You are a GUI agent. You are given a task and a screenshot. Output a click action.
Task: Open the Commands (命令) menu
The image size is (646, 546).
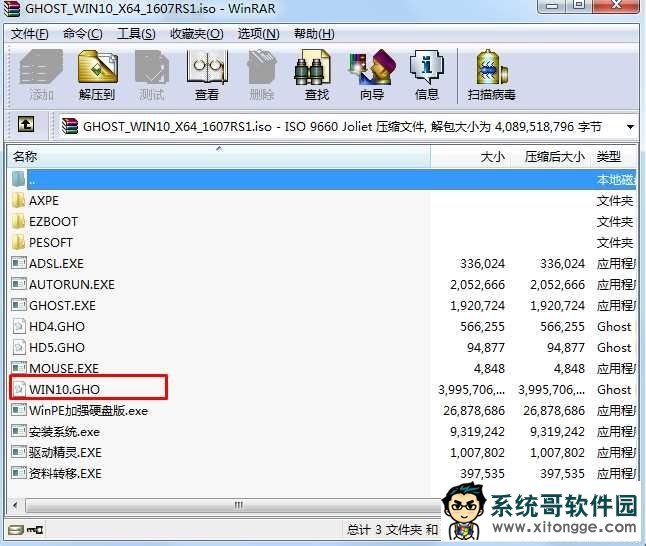[x=83, y=33]
